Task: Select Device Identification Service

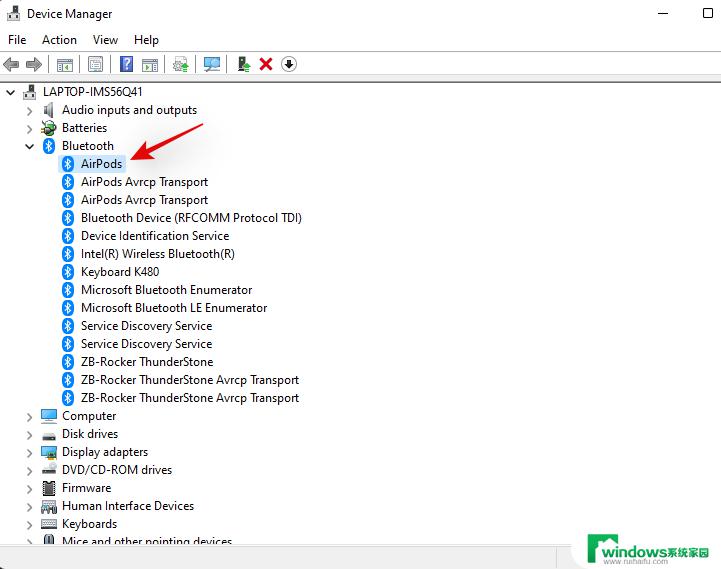Action: [x=155, y=236]
